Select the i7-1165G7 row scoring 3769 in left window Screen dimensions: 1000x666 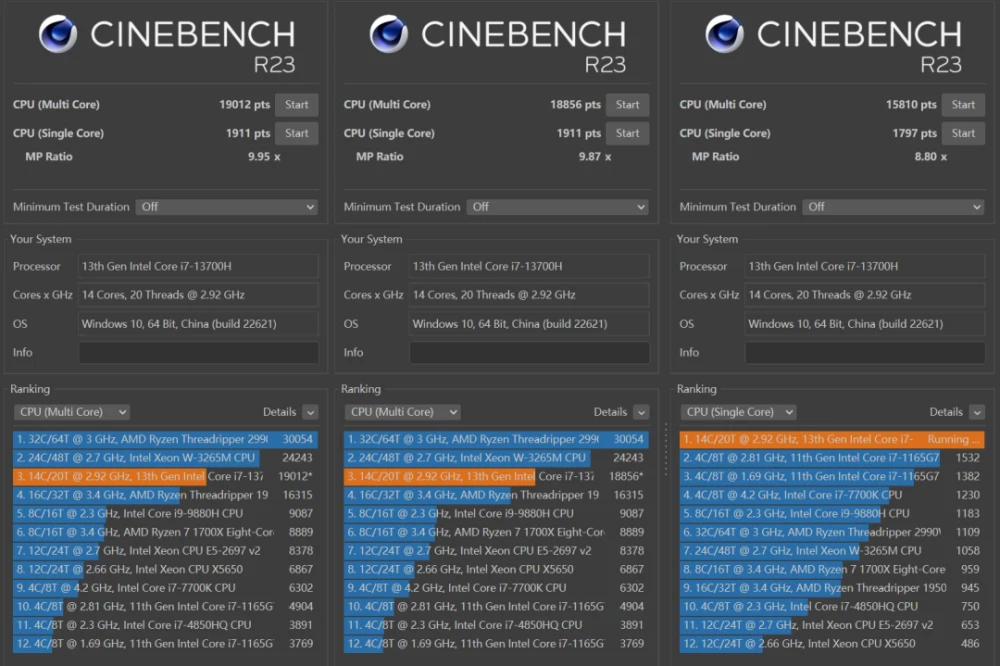point(165,644)
